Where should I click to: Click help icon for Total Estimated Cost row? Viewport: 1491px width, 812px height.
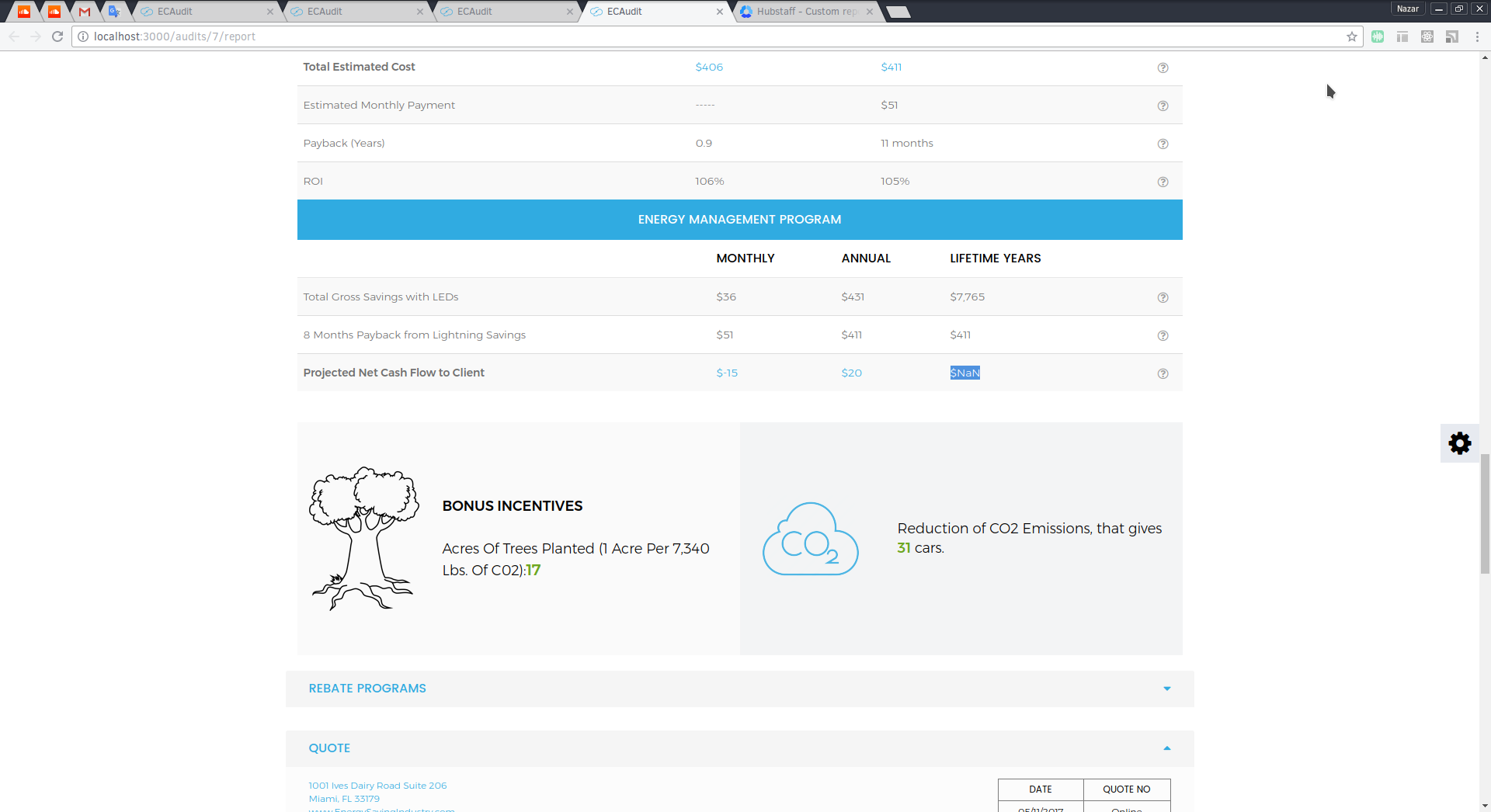1163,68
